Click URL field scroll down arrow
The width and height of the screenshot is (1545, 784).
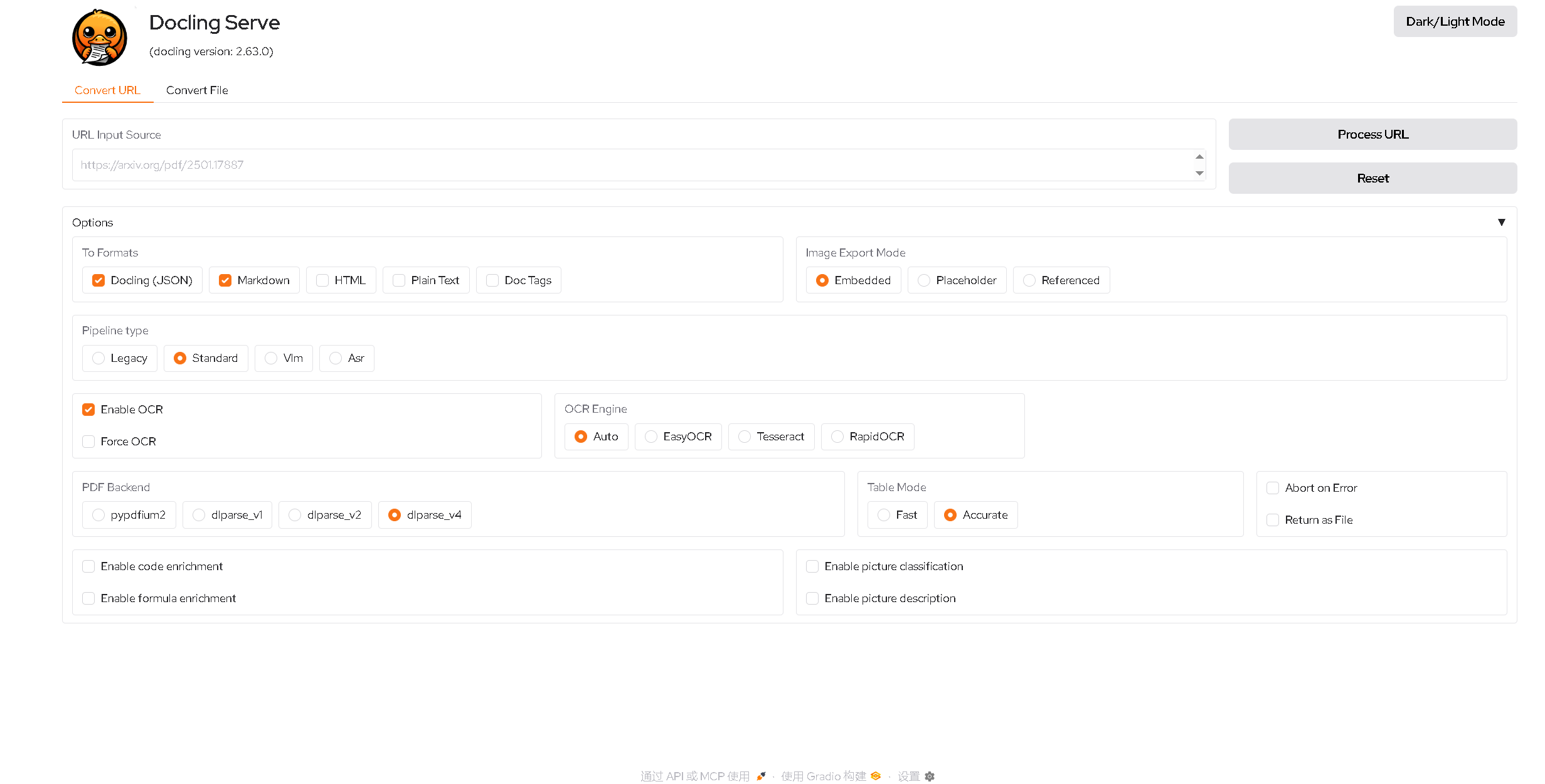click(x=1199, y=174)
